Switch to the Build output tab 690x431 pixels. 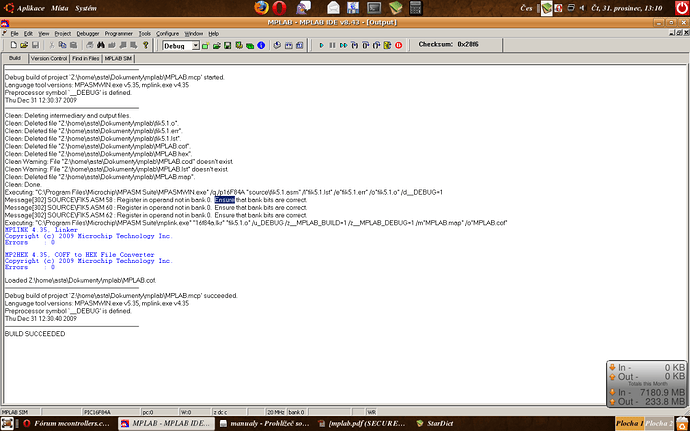[x=15, y=58]
